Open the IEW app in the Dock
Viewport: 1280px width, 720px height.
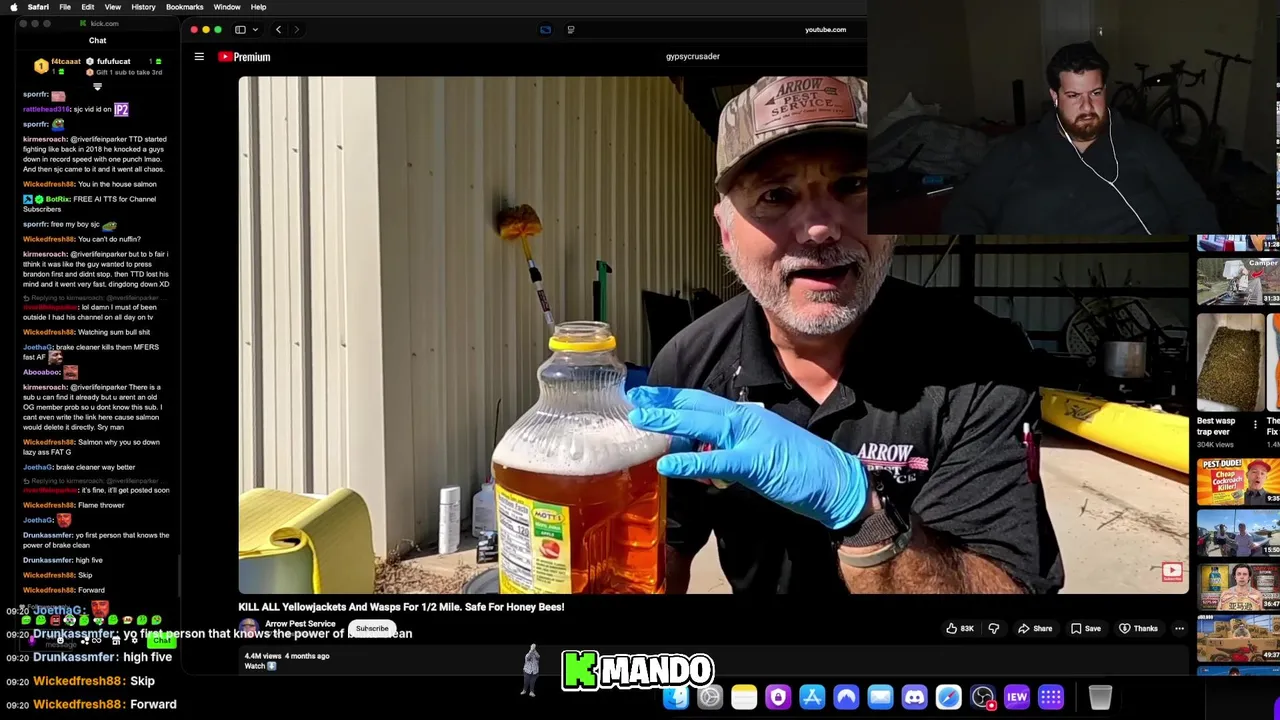coord(1017,697)
